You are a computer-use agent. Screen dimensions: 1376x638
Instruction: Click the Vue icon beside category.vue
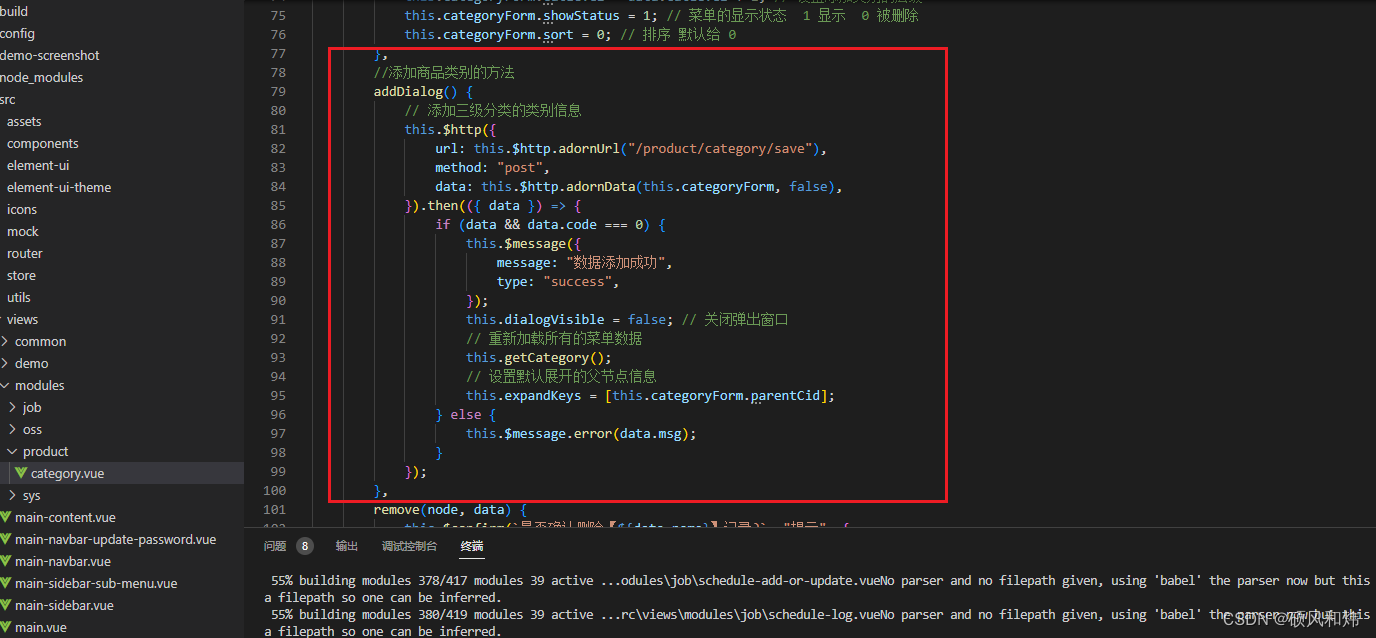(x=21, y=473)
